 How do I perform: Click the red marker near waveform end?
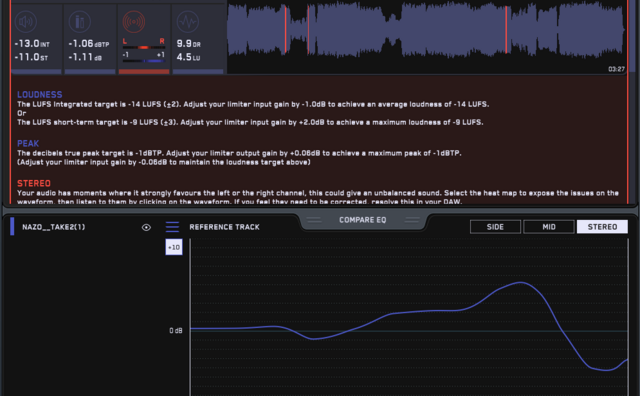[506, 29]
